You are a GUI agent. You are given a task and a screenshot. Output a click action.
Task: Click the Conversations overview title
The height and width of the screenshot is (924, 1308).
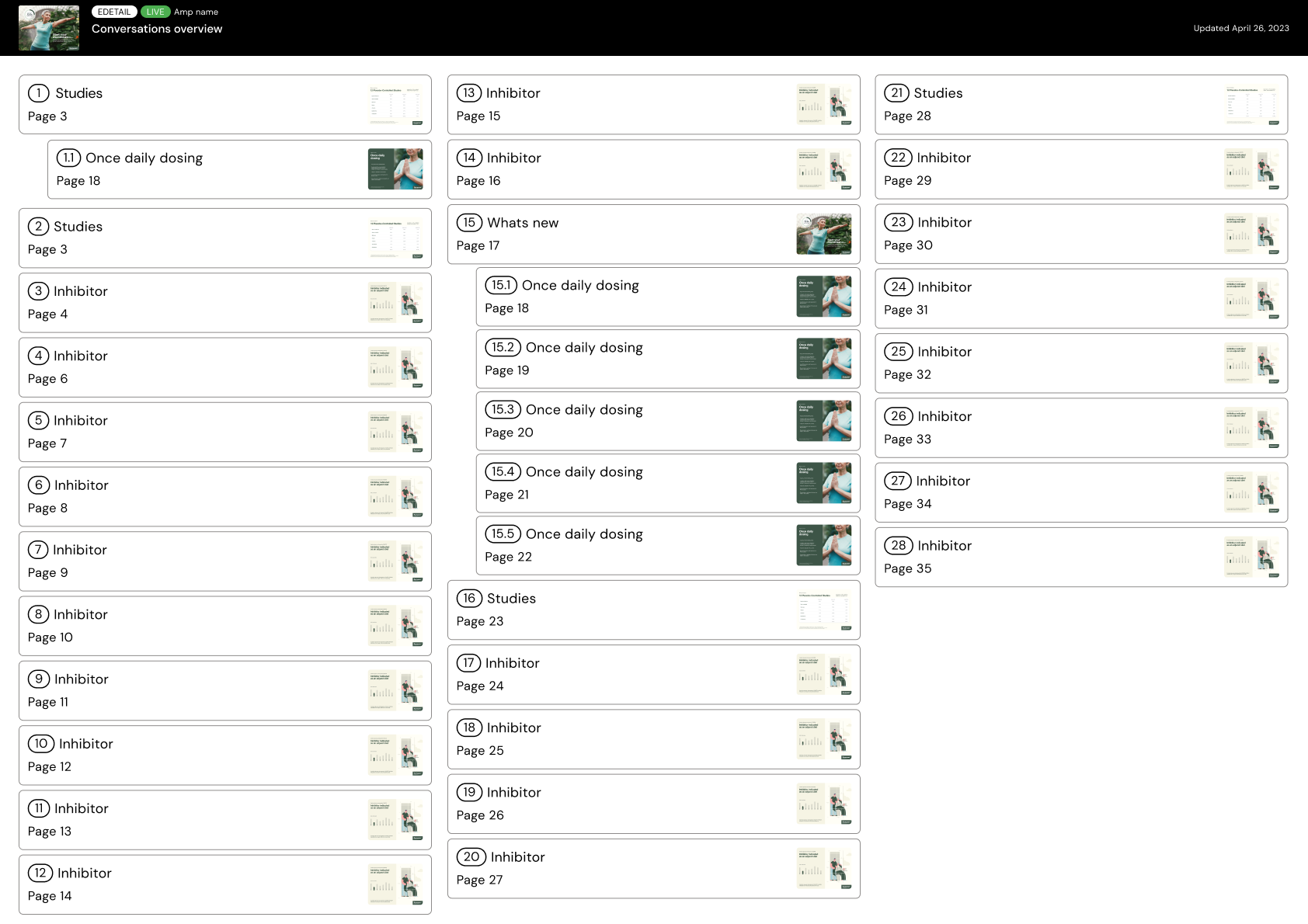tap(157, 29)
